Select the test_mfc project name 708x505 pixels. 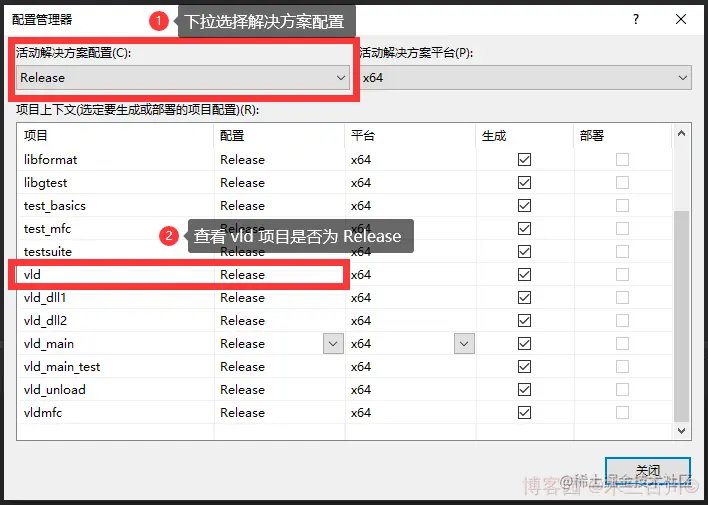[x=47, y=229]
